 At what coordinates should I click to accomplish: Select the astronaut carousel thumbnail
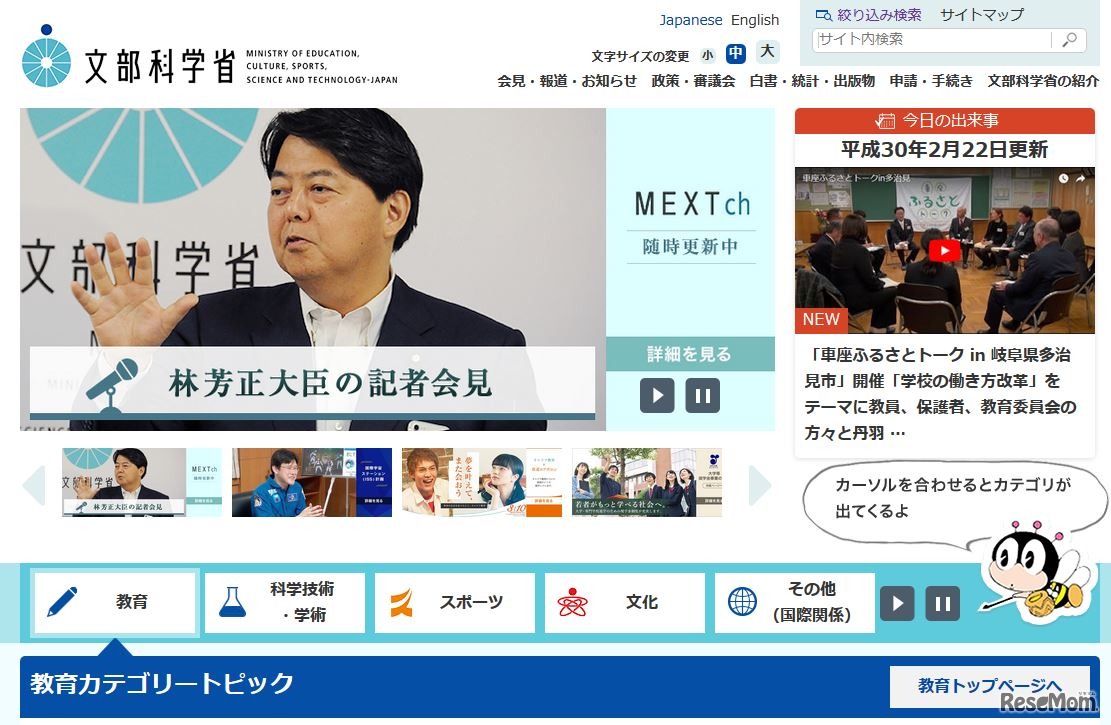tap(312, 482)
